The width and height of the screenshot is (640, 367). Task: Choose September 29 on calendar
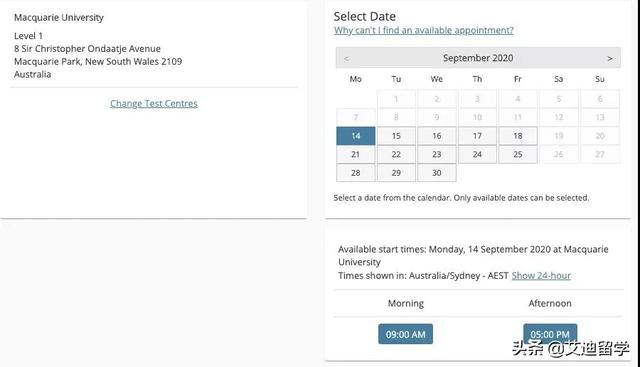click(x=396, y=173)
